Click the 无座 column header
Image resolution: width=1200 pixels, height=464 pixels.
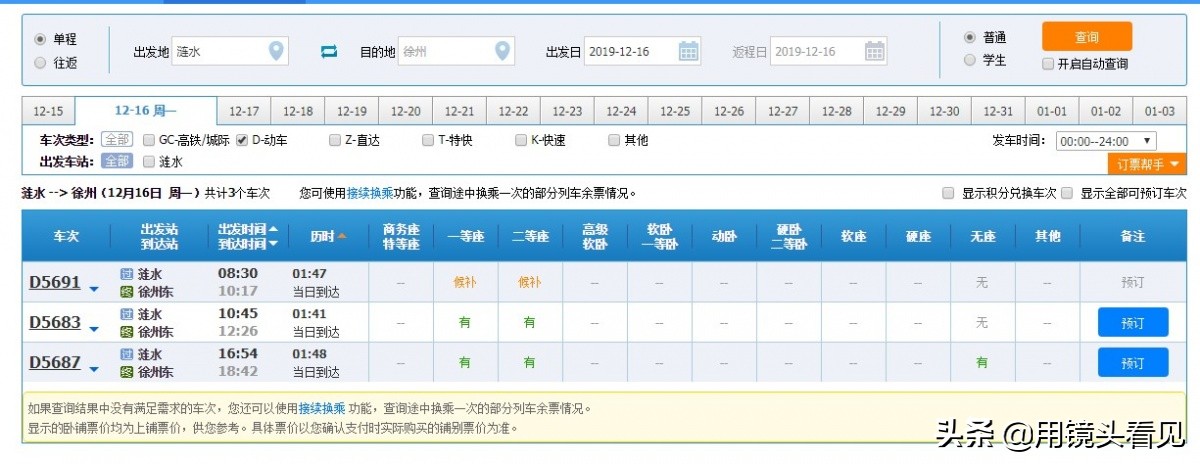981,237
